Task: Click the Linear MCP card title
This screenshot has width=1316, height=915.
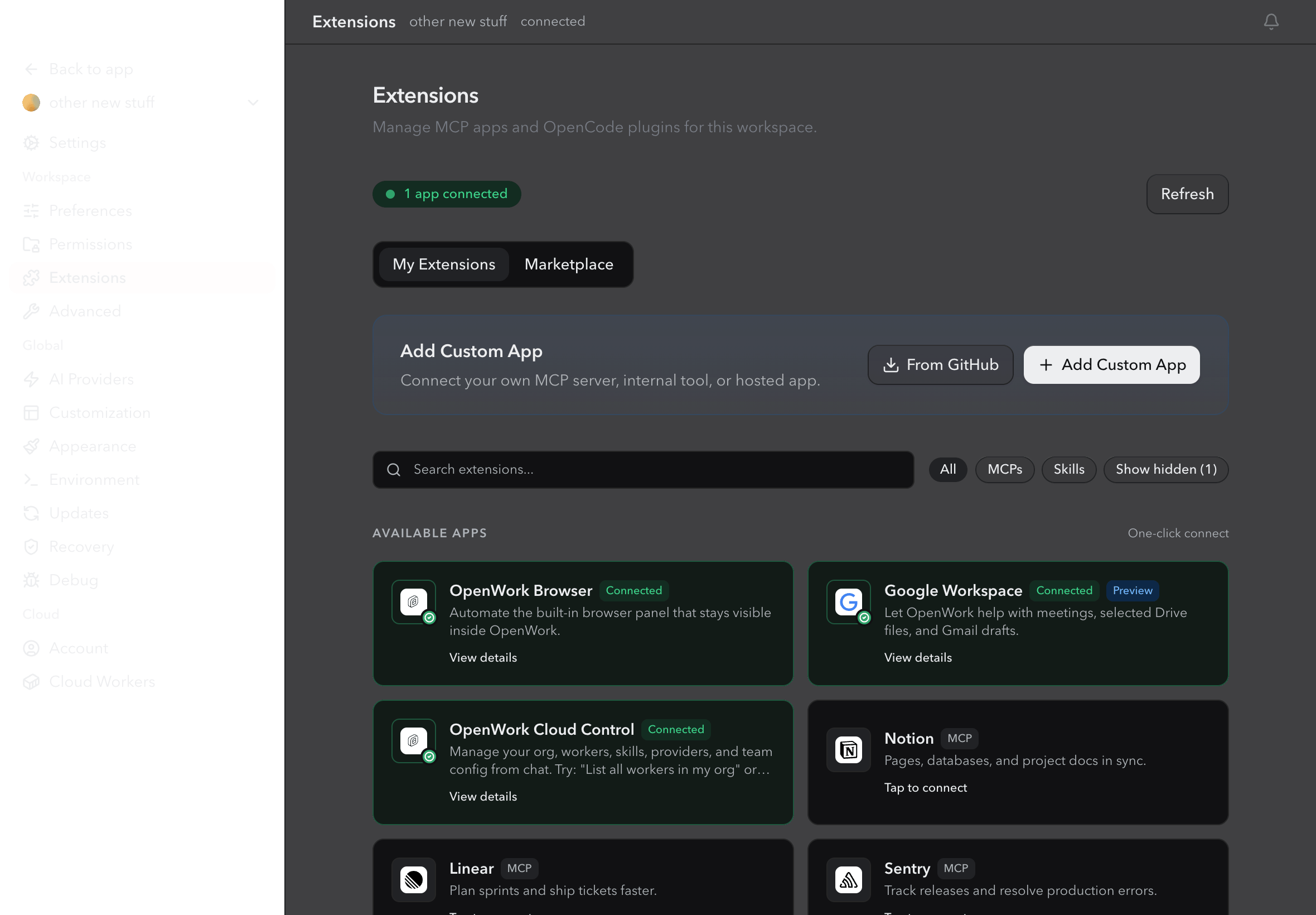Action: [x=471, y=869]
